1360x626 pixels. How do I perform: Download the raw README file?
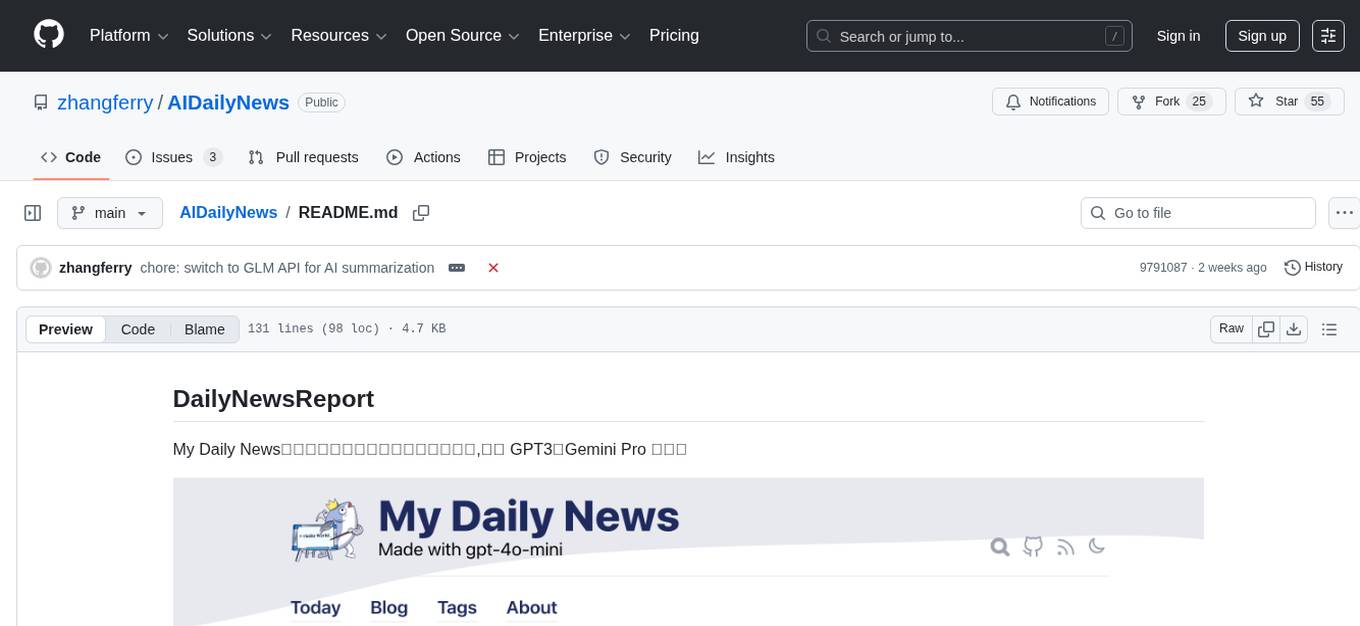point(1294,328)
